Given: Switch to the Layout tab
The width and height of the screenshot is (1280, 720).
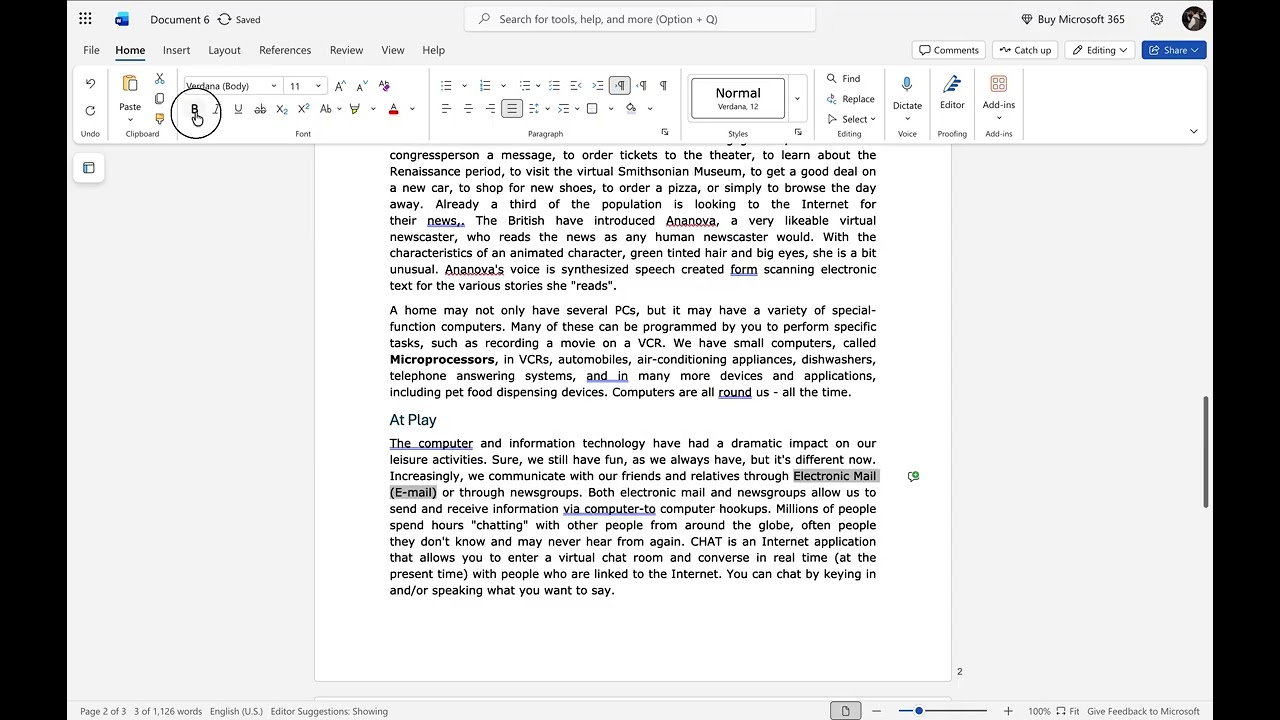Looking at the screenshot, I should [x=224, y=50].
